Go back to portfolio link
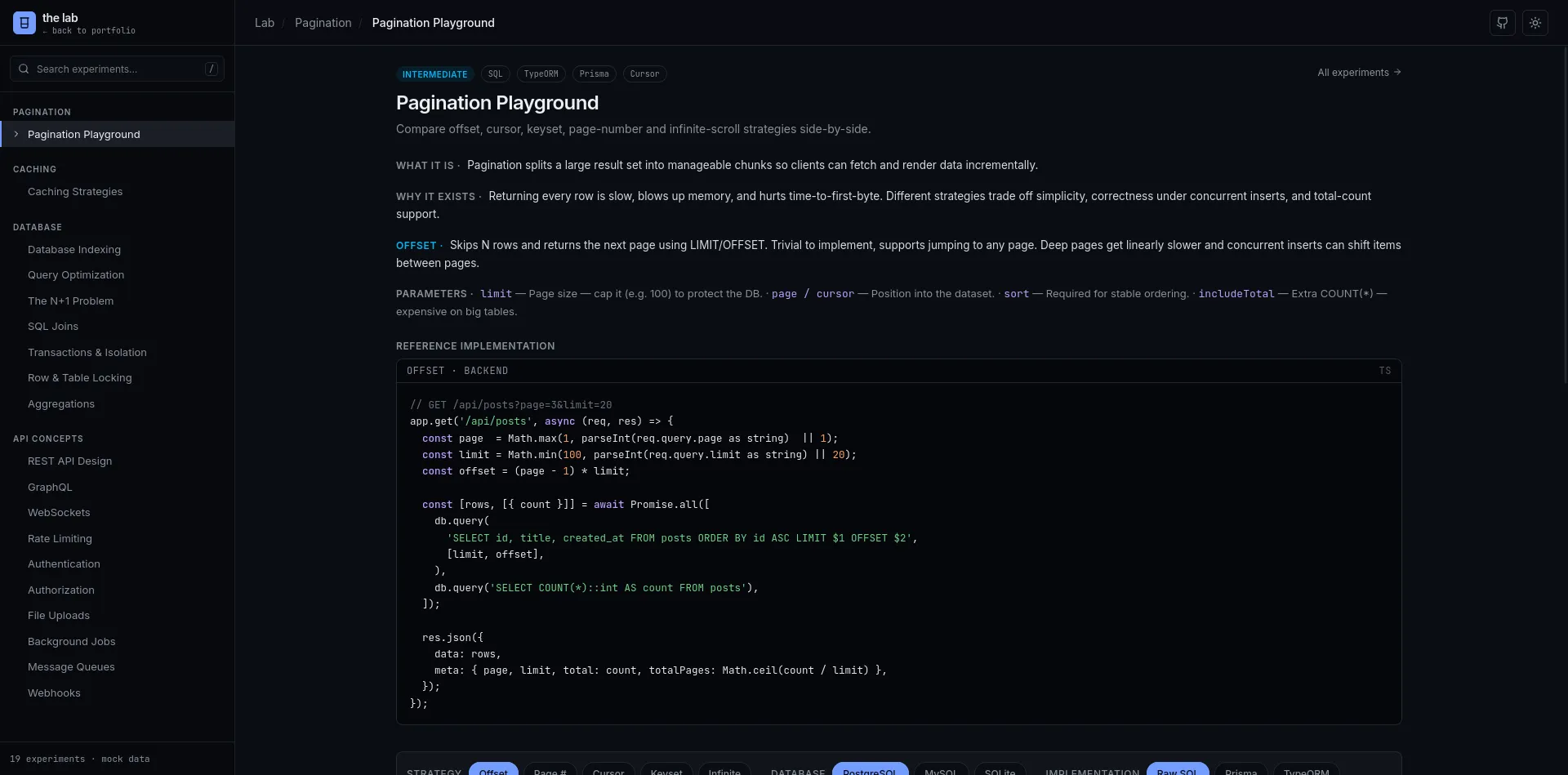Screen dimensions: 1568x775 (x=89, y=31)
